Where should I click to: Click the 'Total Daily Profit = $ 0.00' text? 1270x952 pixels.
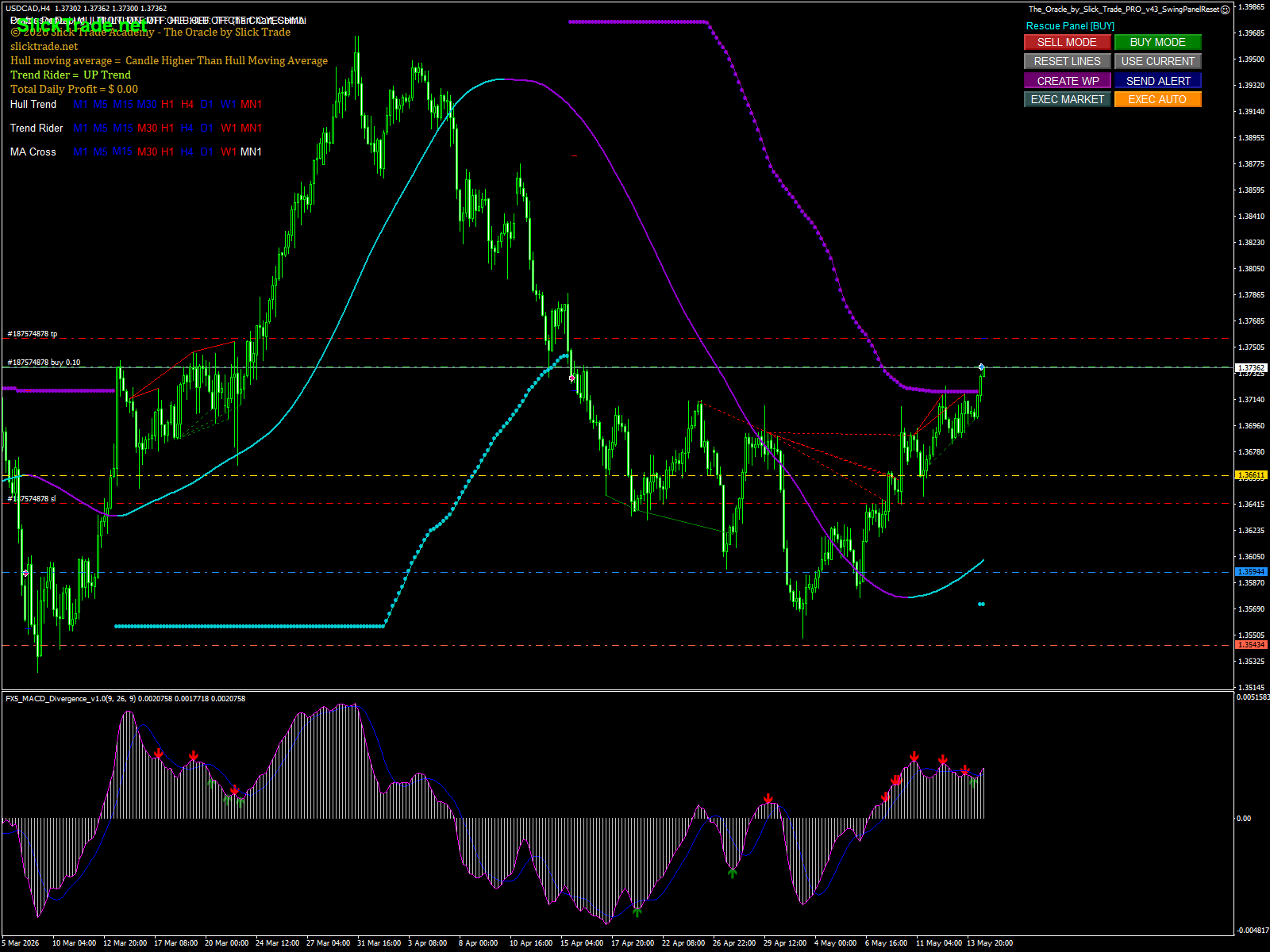[74, 90]
